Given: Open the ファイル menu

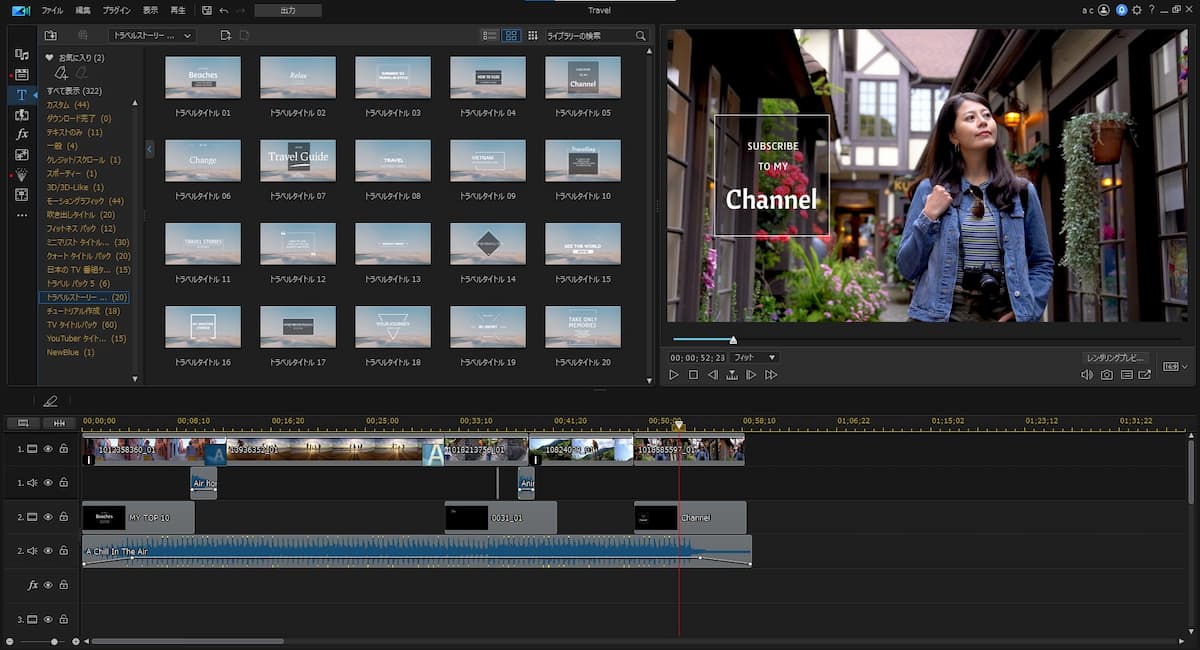Looking at the screenshot, I should pyautogui.click(x=52, y=10).
